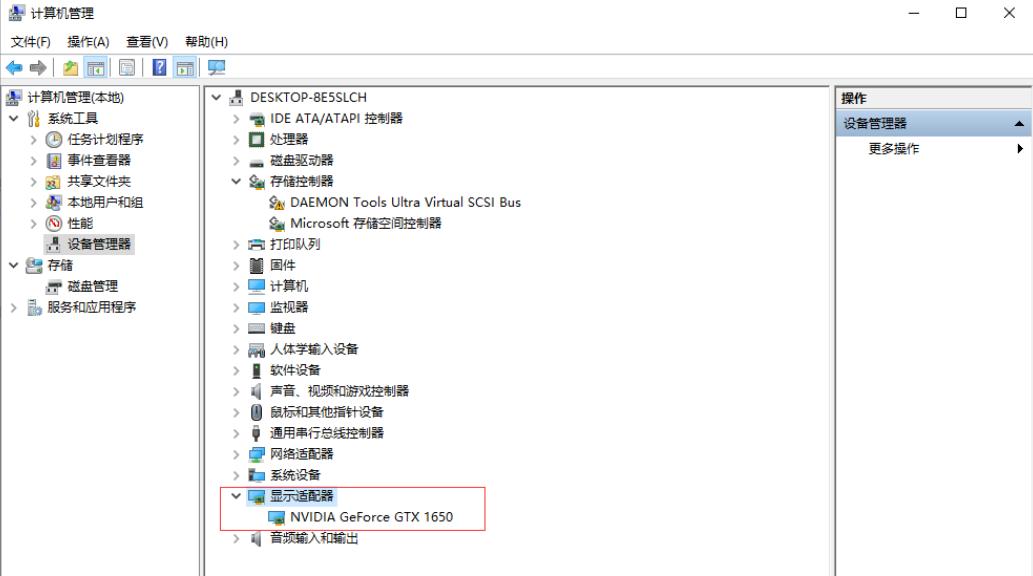The height and width of the screenshot is (576, 1033).
Task: Click the keyboard device icon
Action: pyautogui.click(x=256, y=328)
